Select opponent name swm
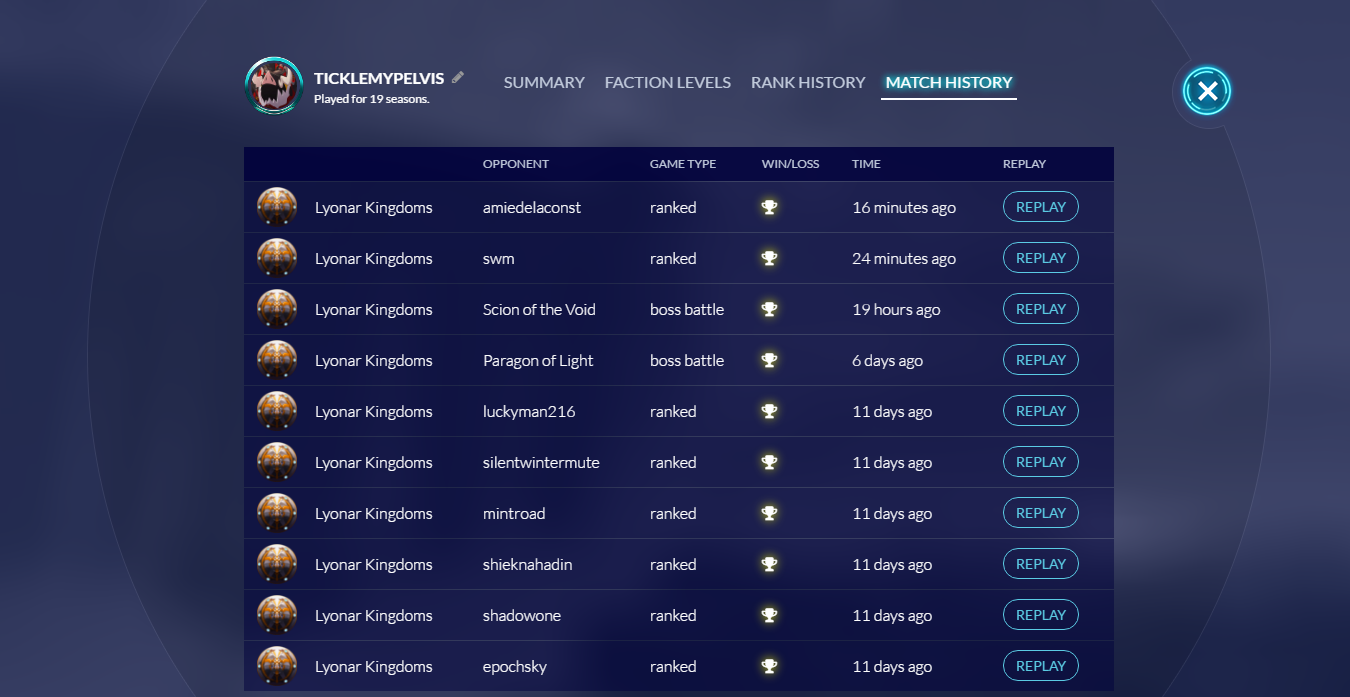Viewport: 1350px width, 697px height. pos(499,259)
